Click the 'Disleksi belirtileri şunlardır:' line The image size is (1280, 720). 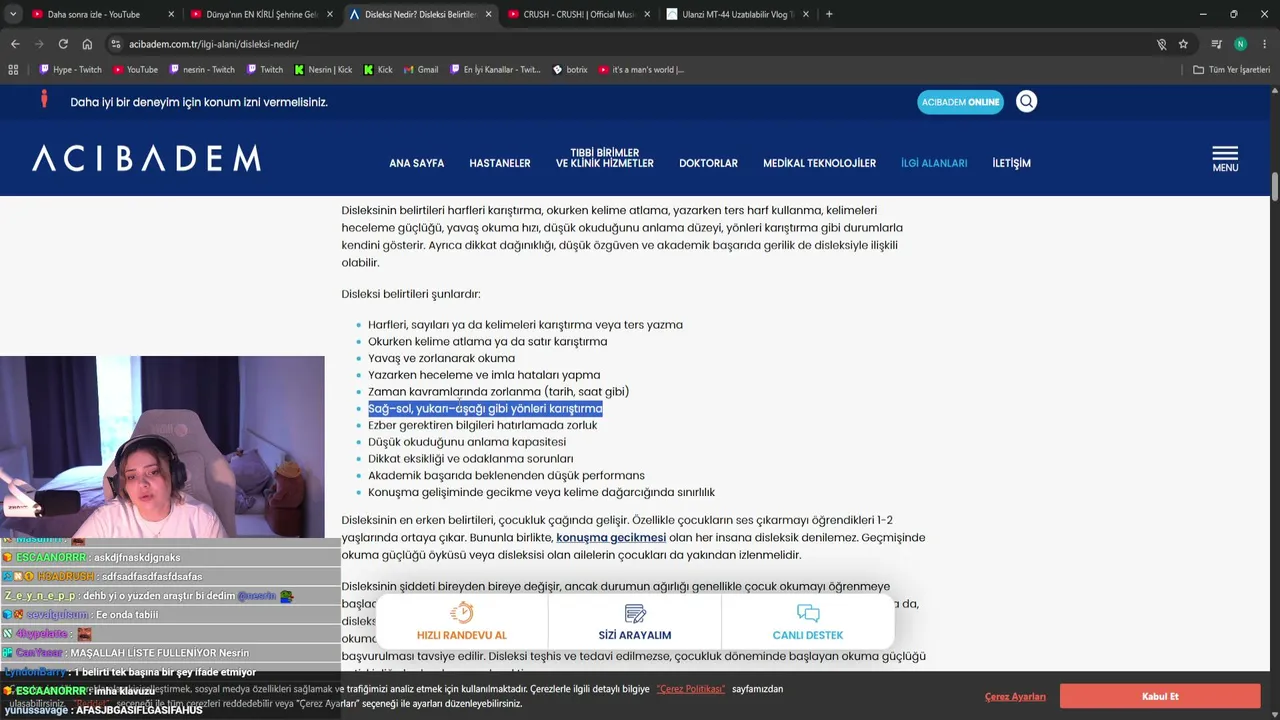411,294
